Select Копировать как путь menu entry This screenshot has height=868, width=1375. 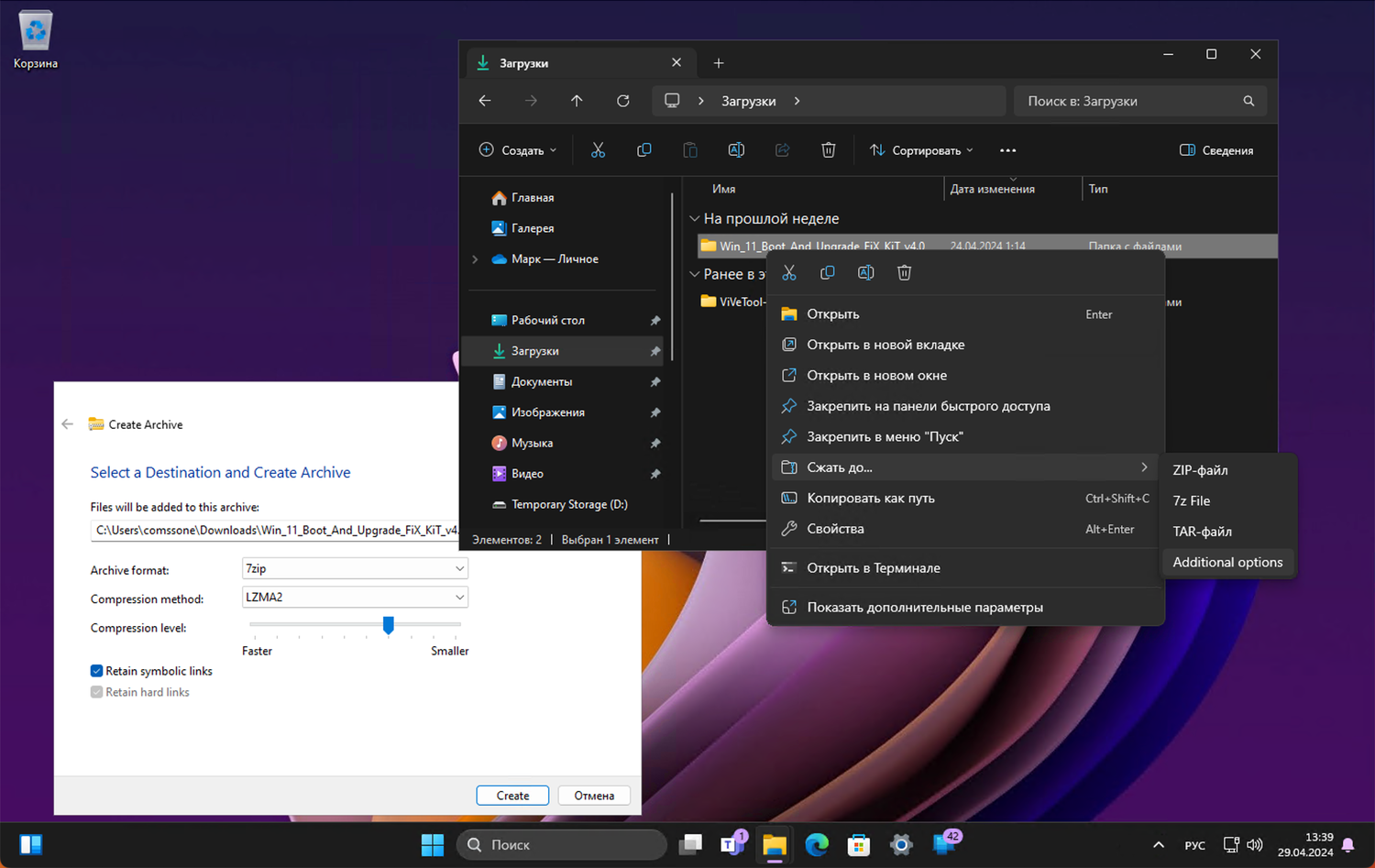click(871, 499)
